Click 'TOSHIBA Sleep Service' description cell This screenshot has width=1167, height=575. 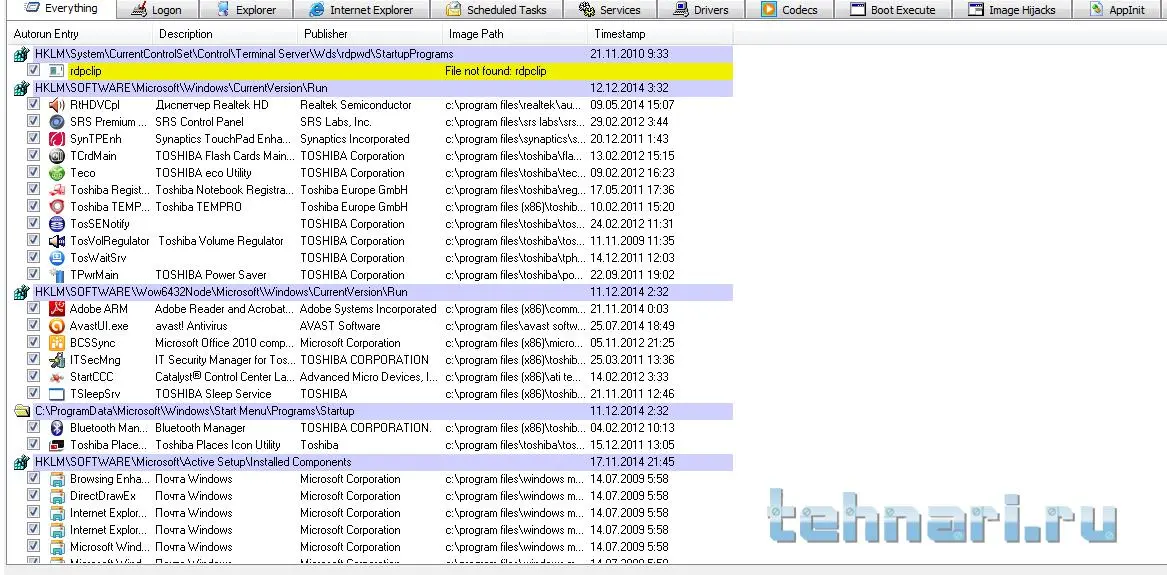pyautogui.click(x=213, y=394)
